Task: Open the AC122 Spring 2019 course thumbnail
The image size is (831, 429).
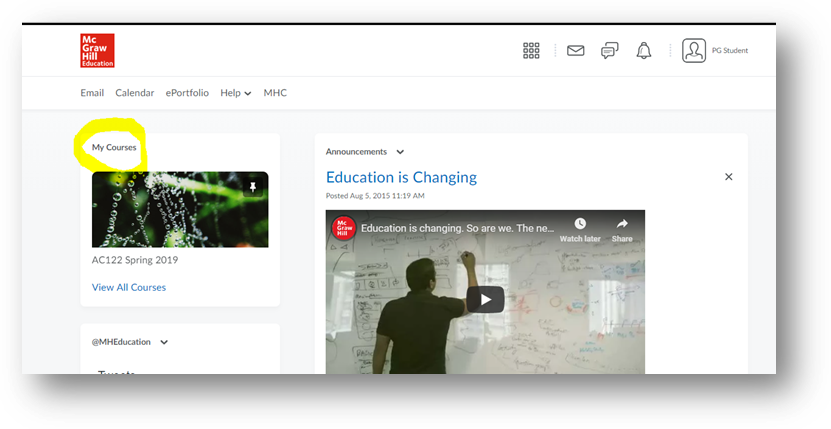Action: (x=180, y=209)
